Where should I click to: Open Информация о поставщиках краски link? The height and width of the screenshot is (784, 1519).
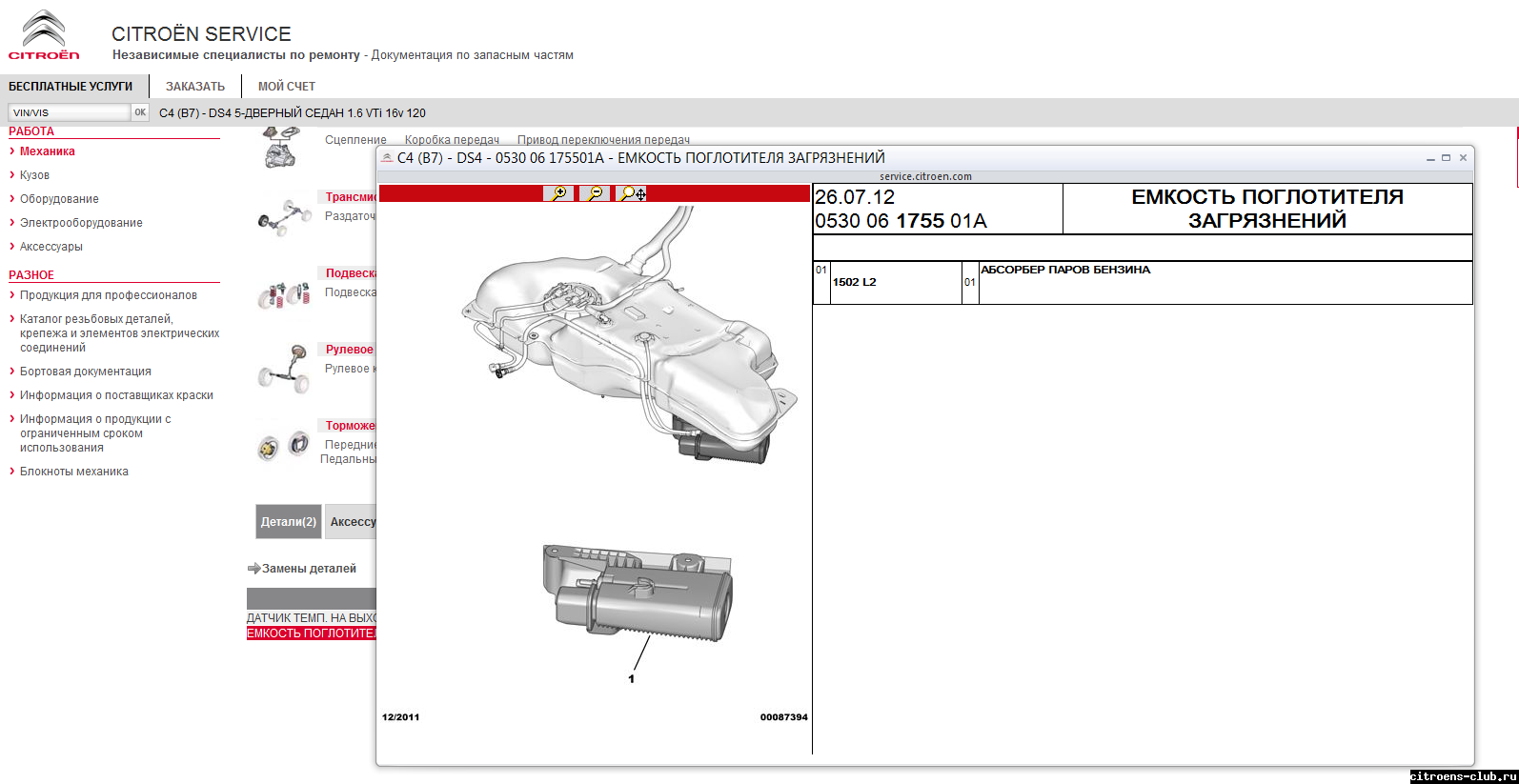(x=116, y=395)
